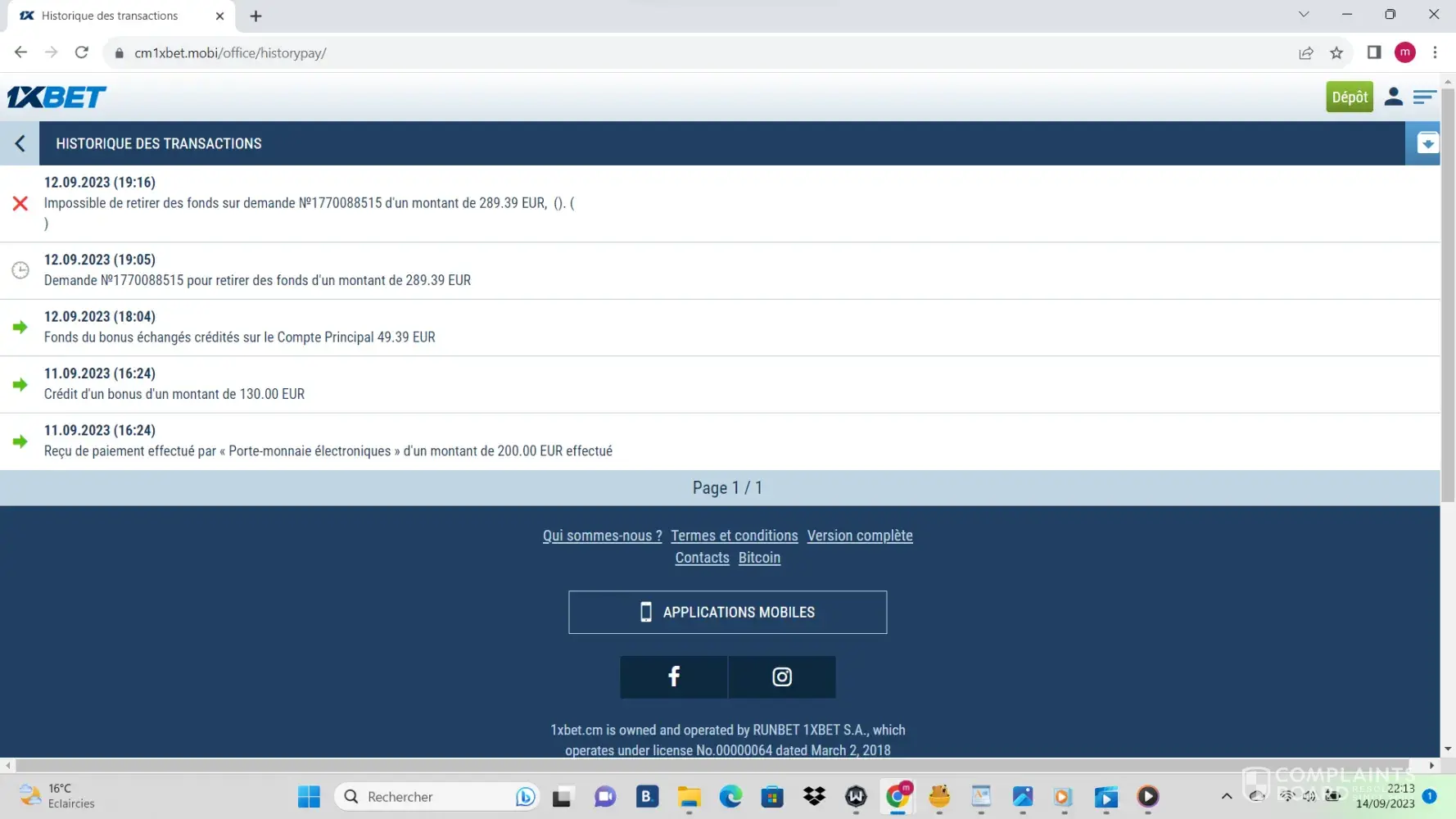Open the hamburger menu next to profile
Image resolution: width=1456 pixels, height=819 pixels.
(x=1424, y=97)
